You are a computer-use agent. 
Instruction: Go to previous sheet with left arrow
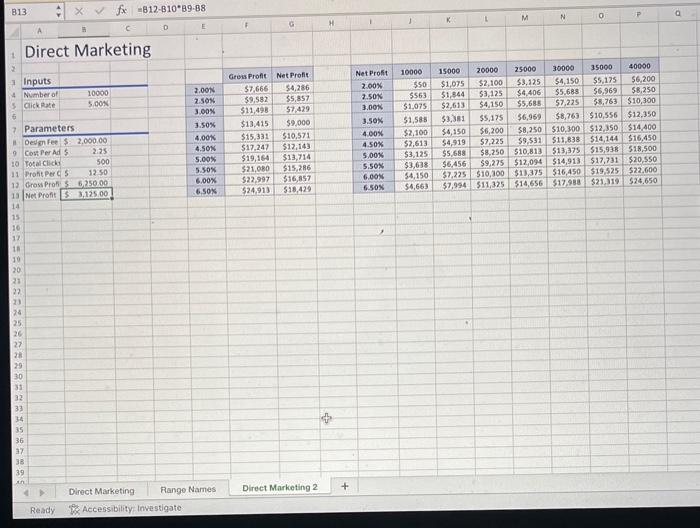tap(26, 493)
